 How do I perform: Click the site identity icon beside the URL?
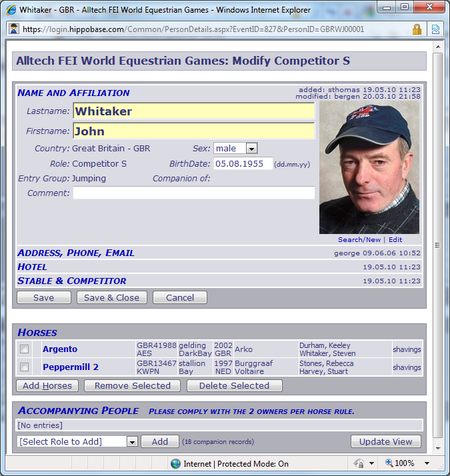click(x=14, y=29)
